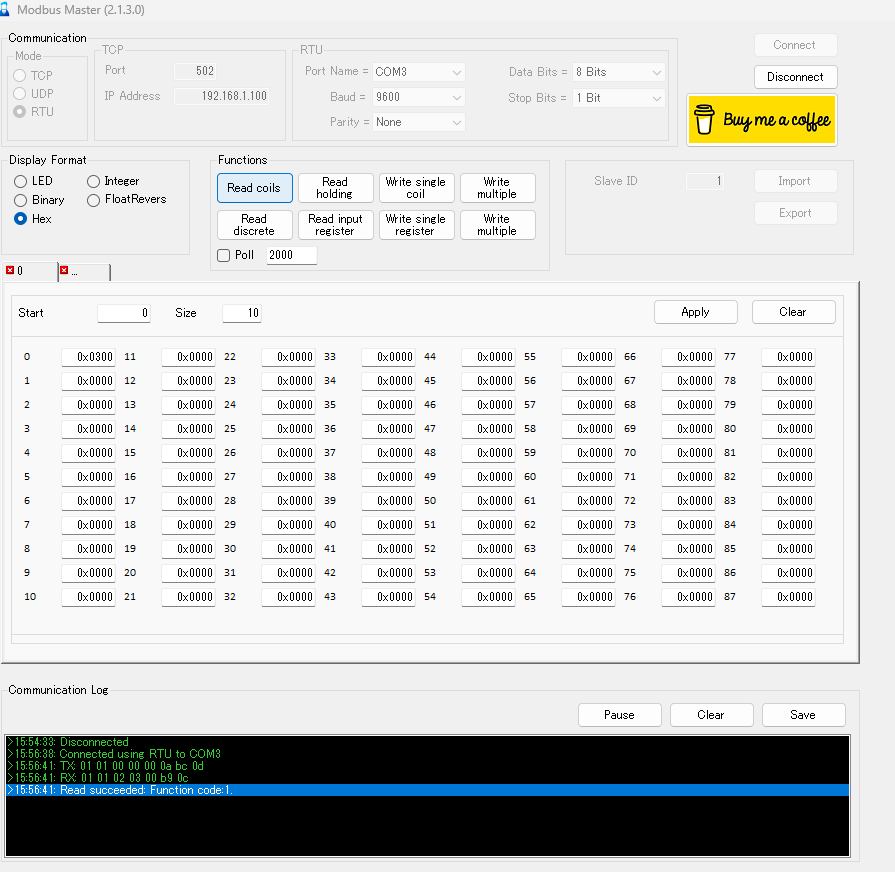
Task: Select the LED display format
Action: coord(21,181)
